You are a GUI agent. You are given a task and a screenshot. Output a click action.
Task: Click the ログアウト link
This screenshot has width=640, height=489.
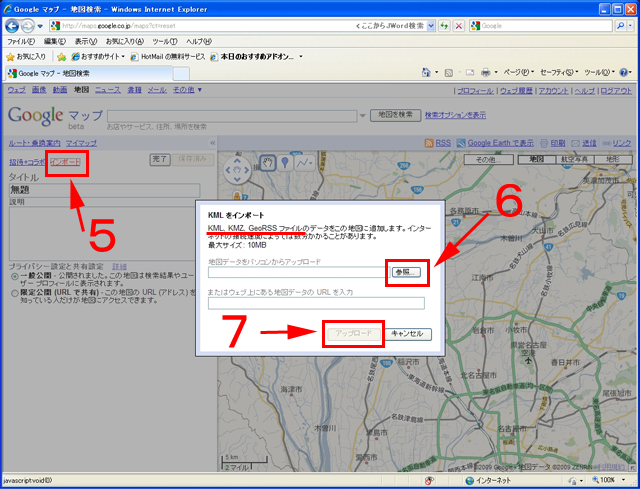click(x=616, y=91)
